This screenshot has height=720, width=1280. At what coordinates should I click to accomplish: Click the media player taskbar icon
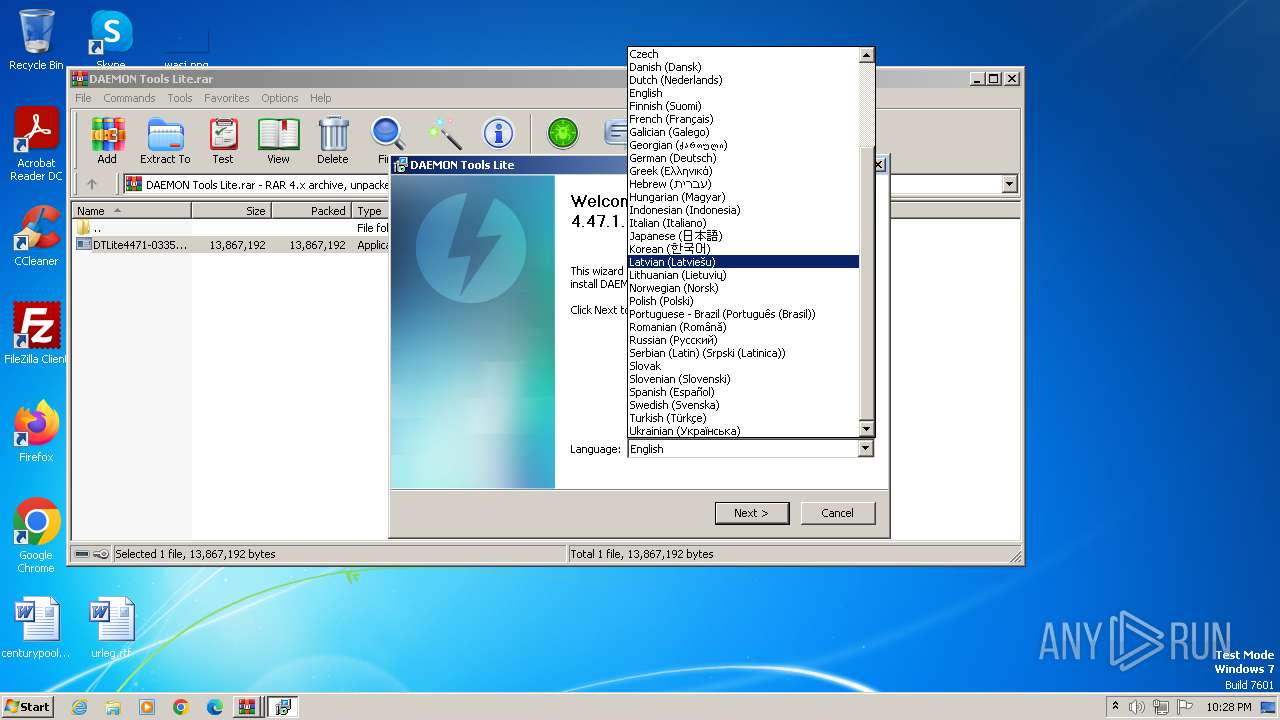click(147, 707)
